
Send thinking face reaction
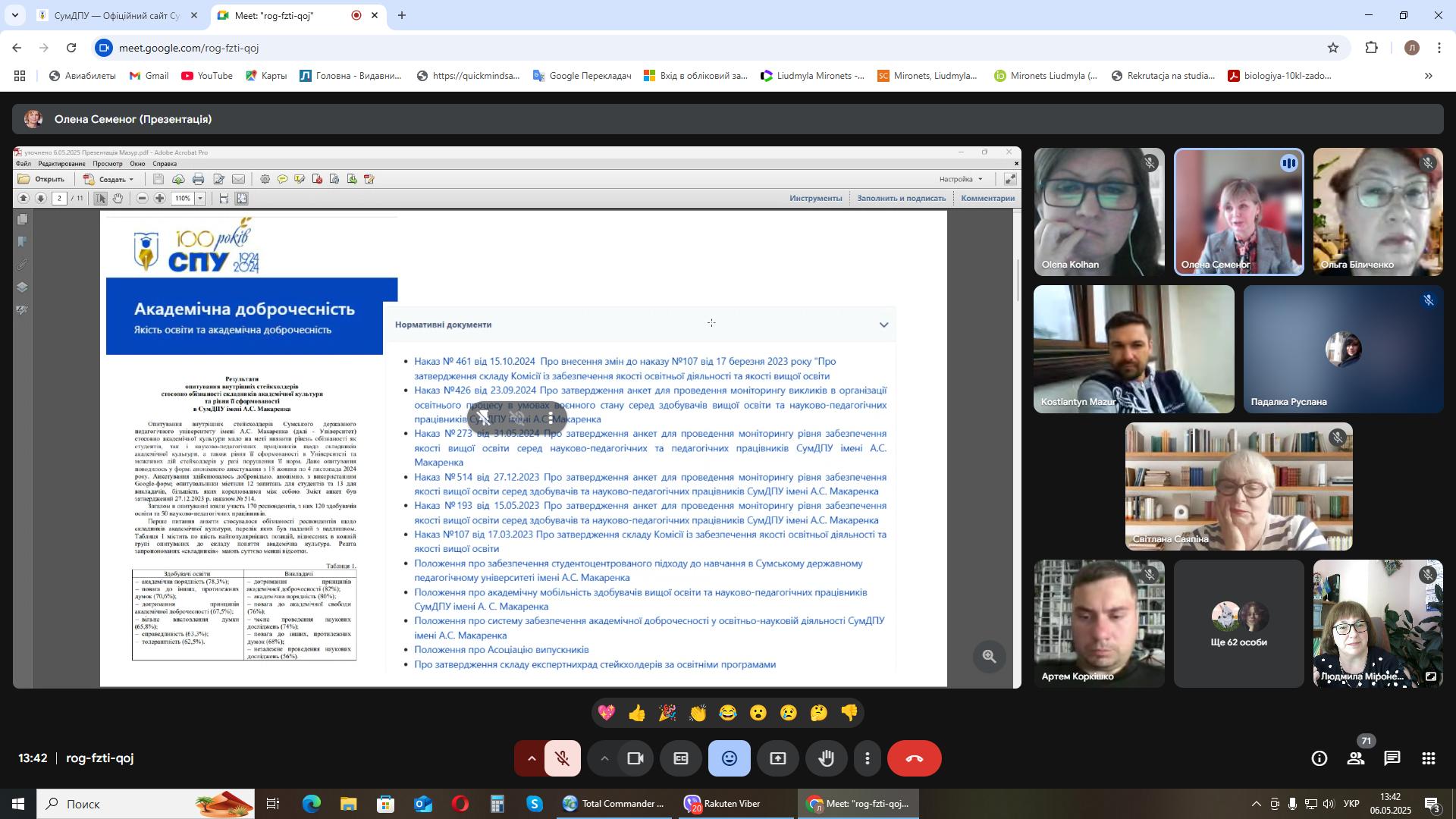(x=819, y=713)
